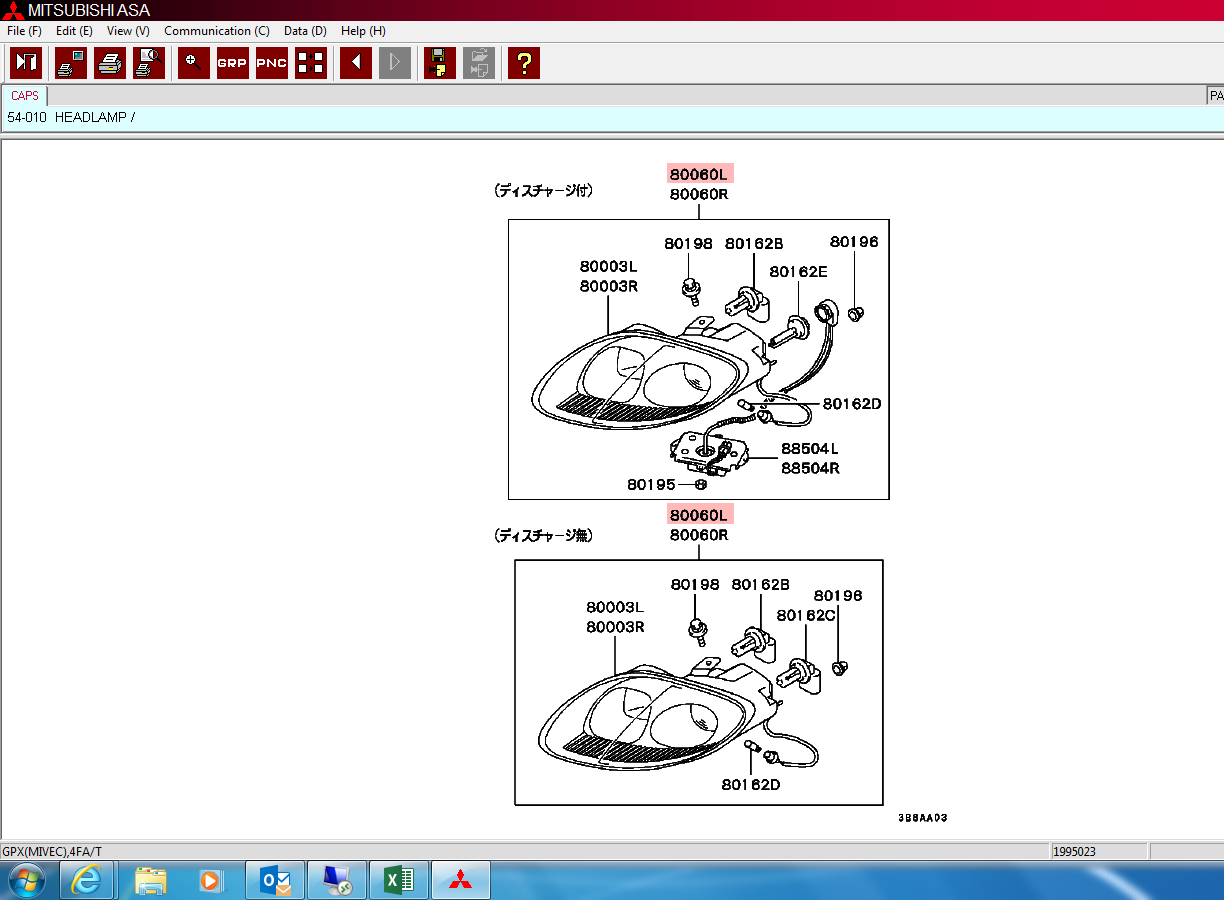Switch to Outlook in the taskbar
1224x900 pixels.
[273, 880]
